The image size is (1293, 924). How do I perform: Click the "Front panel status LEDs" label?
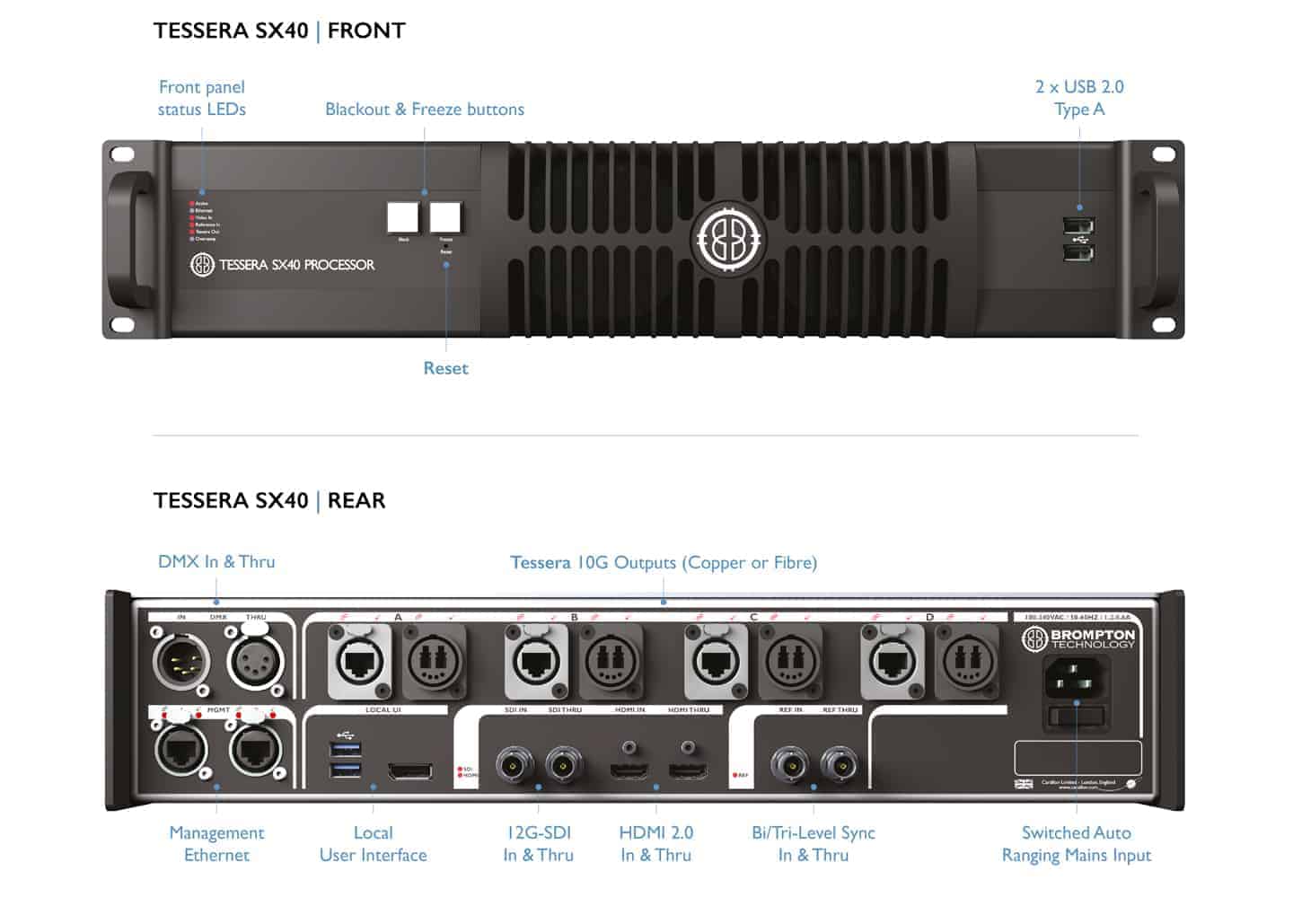click(202, 98)
